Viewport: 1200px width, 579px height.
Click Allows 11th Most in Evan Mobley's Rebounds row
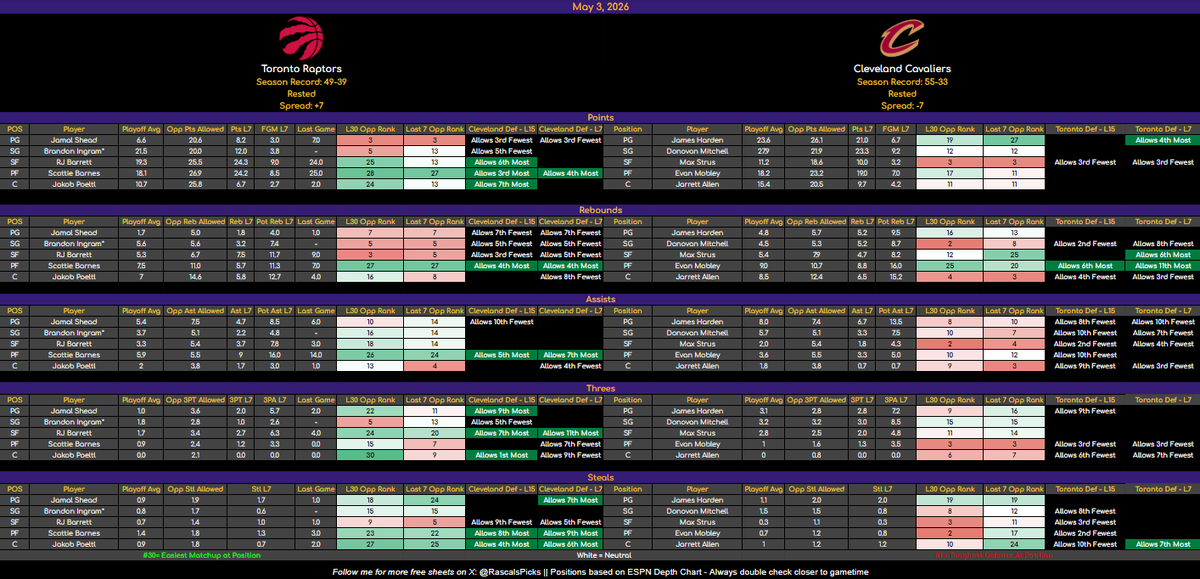[1164, 265]
